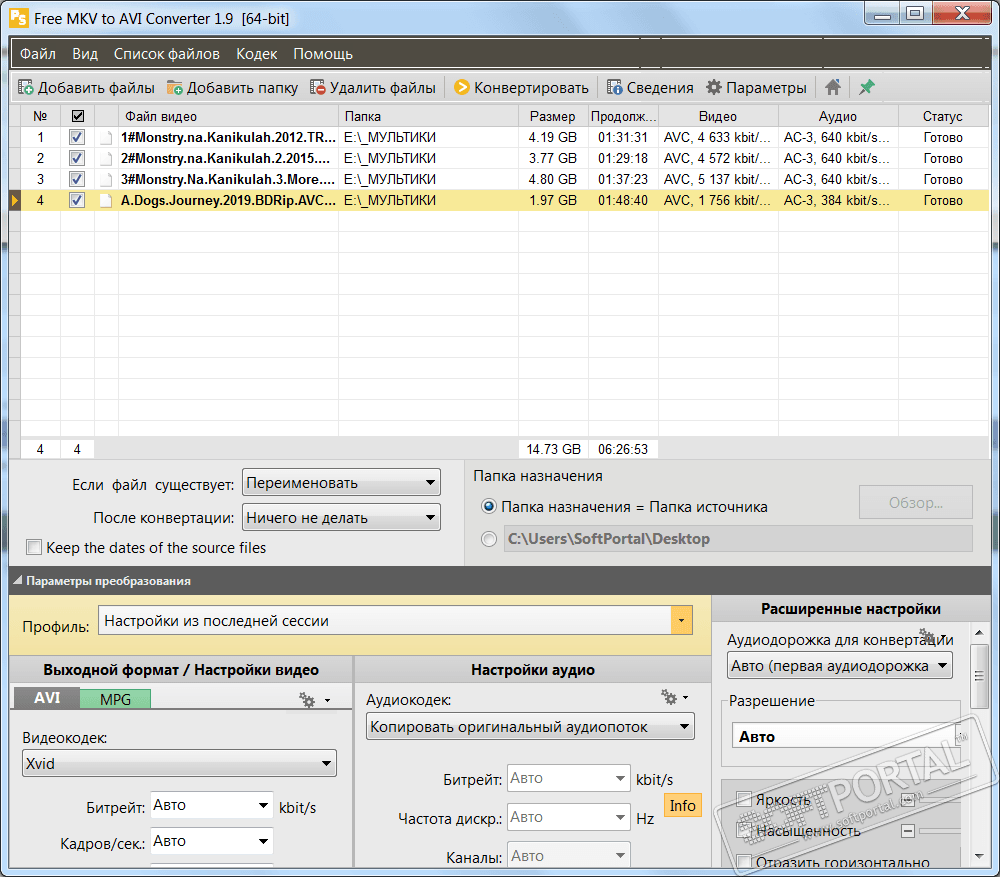Viewport: 1000px width, 877px height.
Task: Open the video Битрейт dropdown
Action: tap(212, 806)
